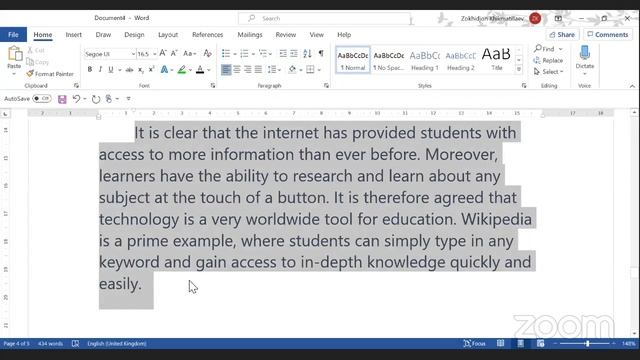
Task: Click the zoom slider handle
Action: (x=587, y=344)
